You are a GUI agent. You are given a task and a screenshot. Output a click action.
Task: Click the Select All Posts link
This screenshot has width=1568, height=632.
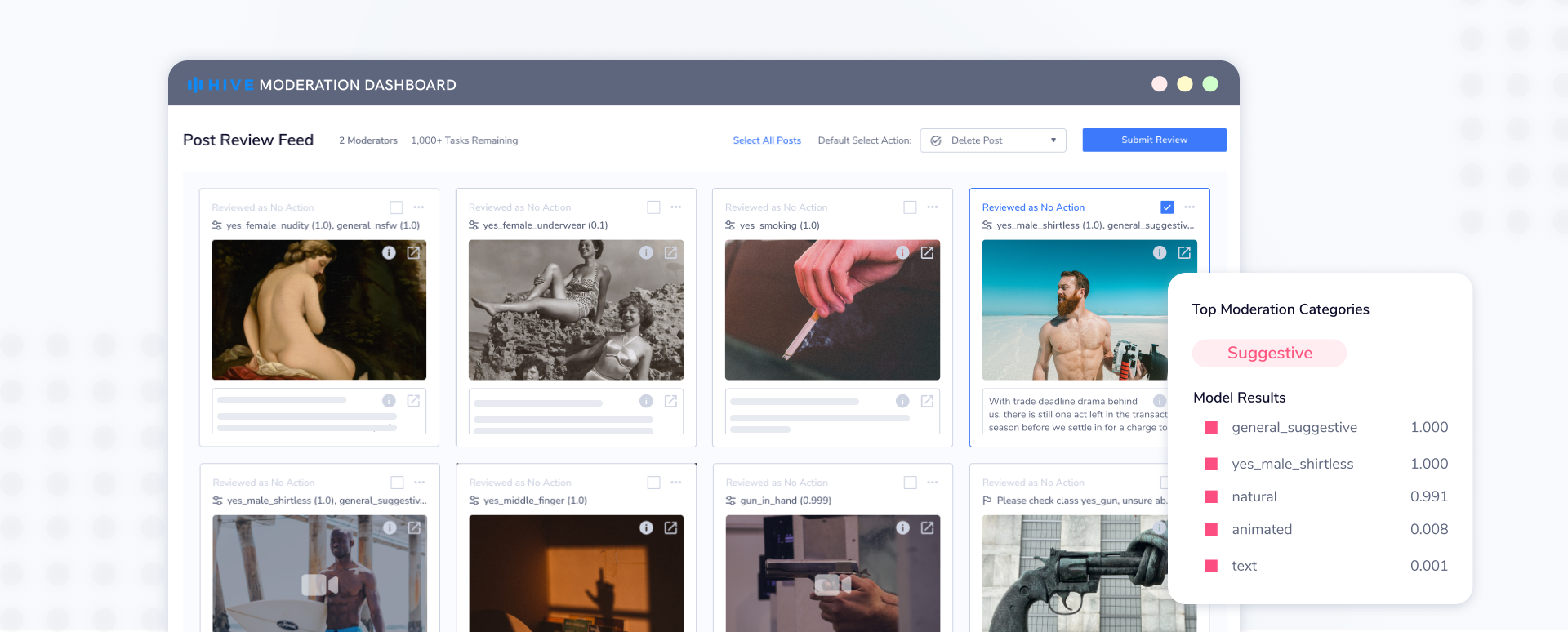tap(767, 140)
